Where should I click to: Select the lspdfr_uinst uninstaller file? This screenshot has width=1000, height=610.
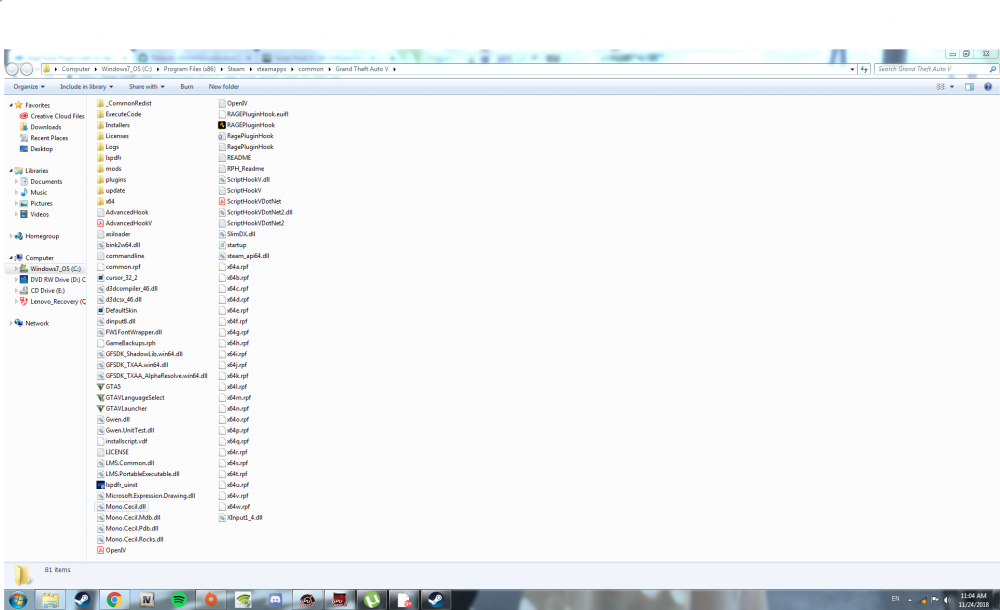117,485
